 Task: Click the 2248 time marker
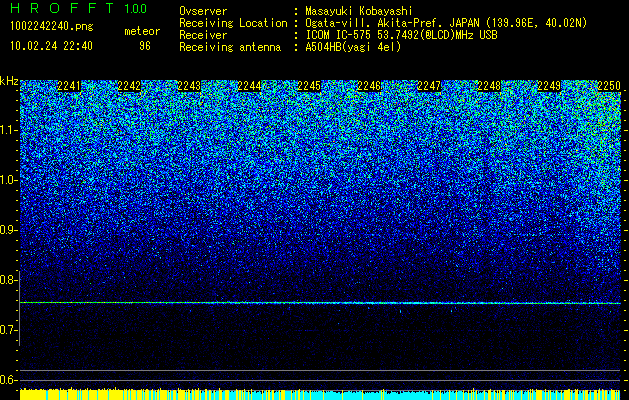point(489,86)
